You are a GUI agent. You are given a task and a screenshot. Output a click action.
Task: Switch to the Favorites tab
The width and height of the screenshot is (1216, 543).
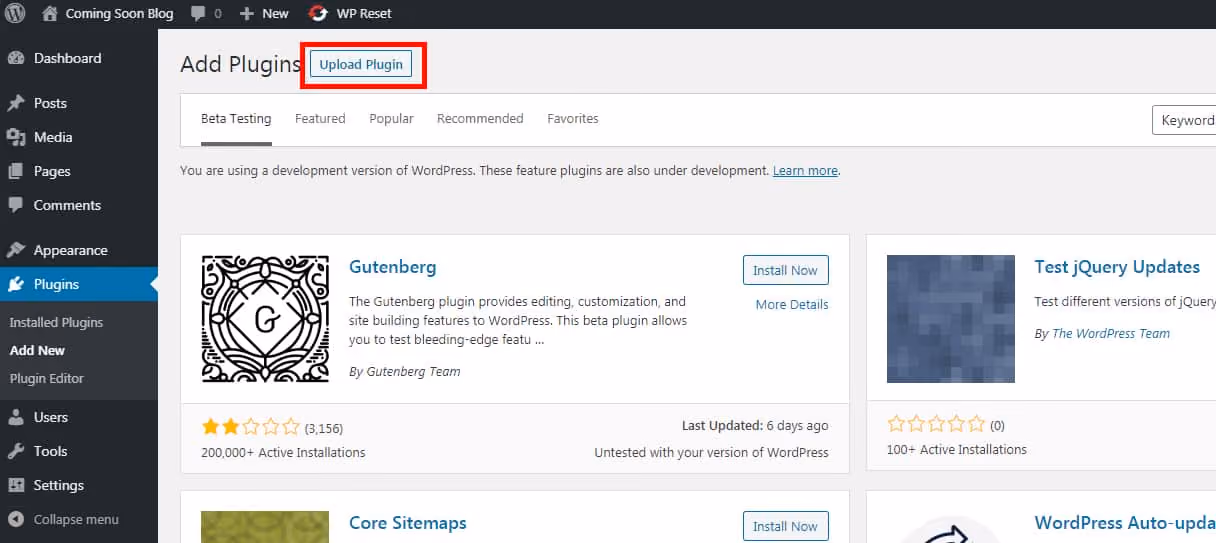573,119
